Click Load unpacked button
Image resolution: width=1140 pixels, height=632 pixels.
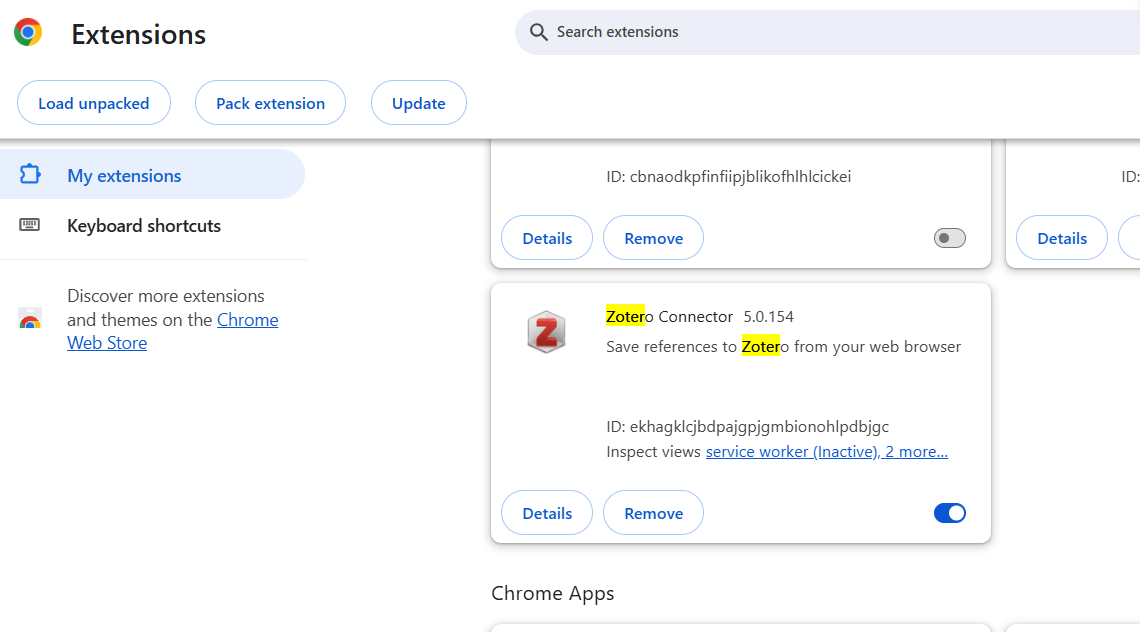pyautogui.click(x=94, y=103)
